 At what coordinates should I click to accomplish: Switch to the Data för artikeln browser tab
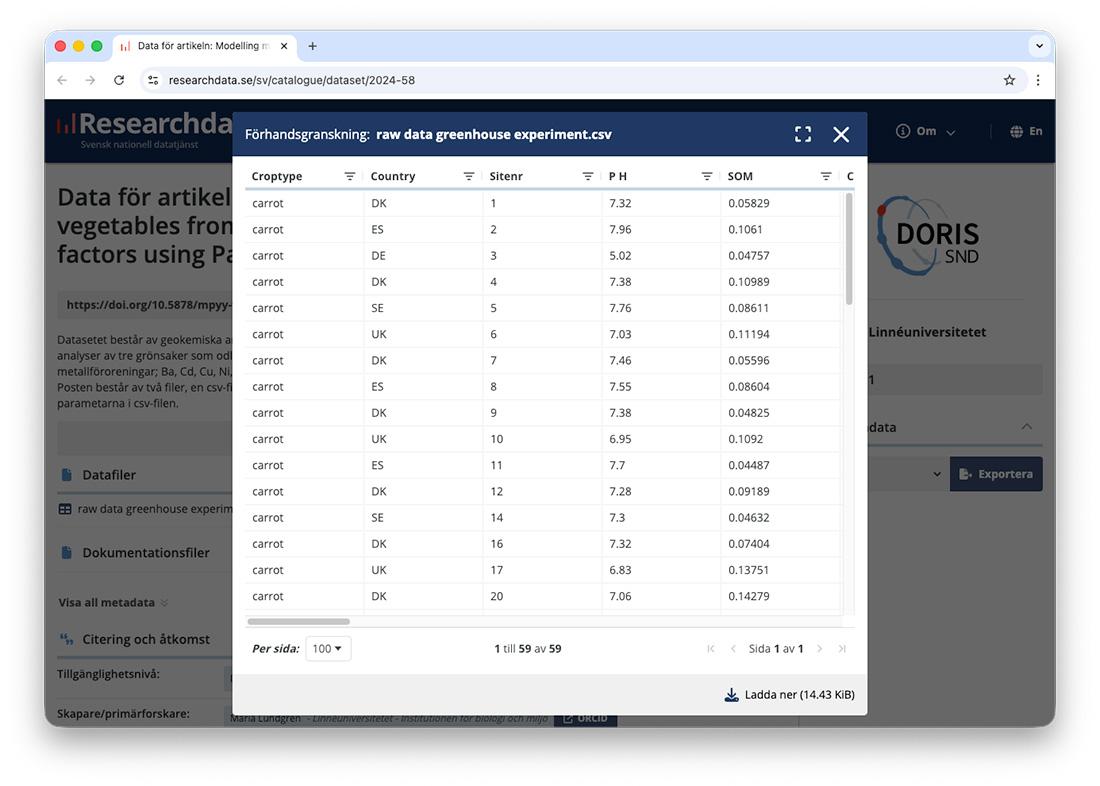200,45
